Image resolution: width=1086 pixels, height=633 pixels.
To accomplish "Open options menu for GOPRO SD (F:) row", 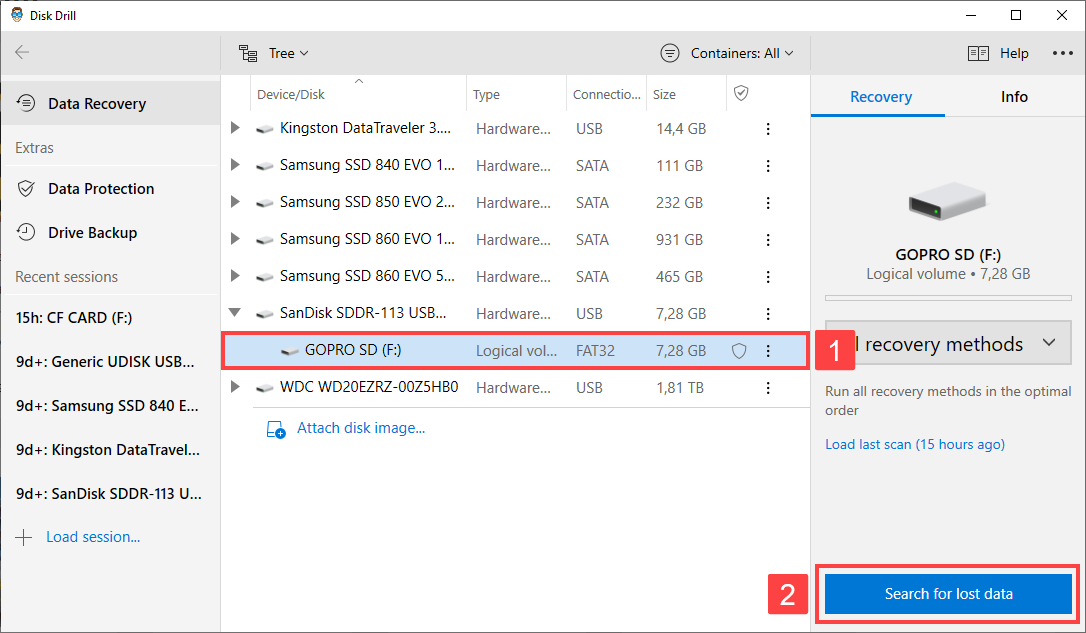I will (x=768, y=351).
